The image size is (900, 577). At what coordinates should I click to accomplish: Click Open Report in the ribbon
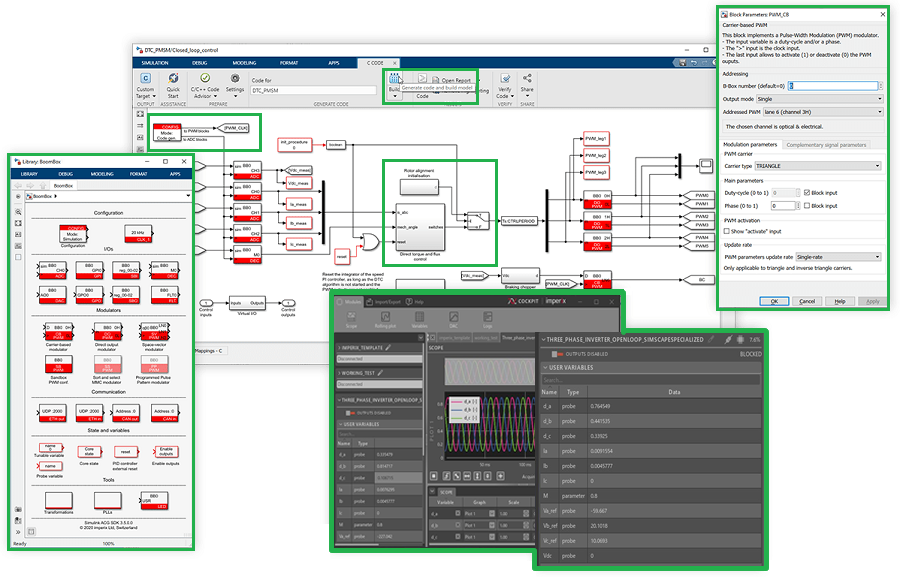(452, 80)
